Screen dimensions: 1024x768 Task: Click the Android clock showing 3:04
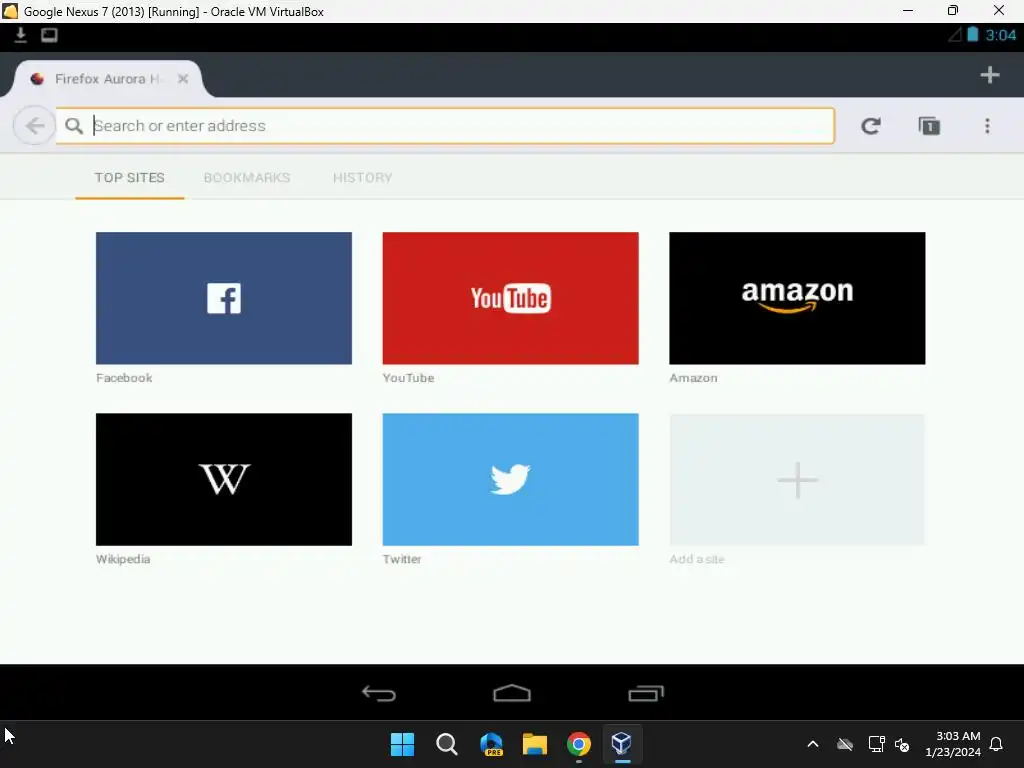(x=1000, y=35)
